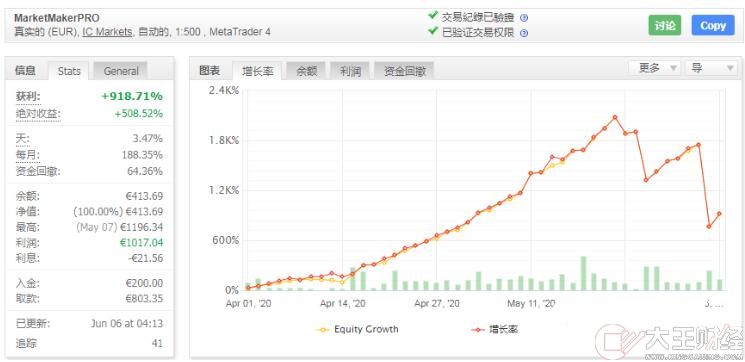Select the 增长率 chart tab
745x362 pixels.
257,71
